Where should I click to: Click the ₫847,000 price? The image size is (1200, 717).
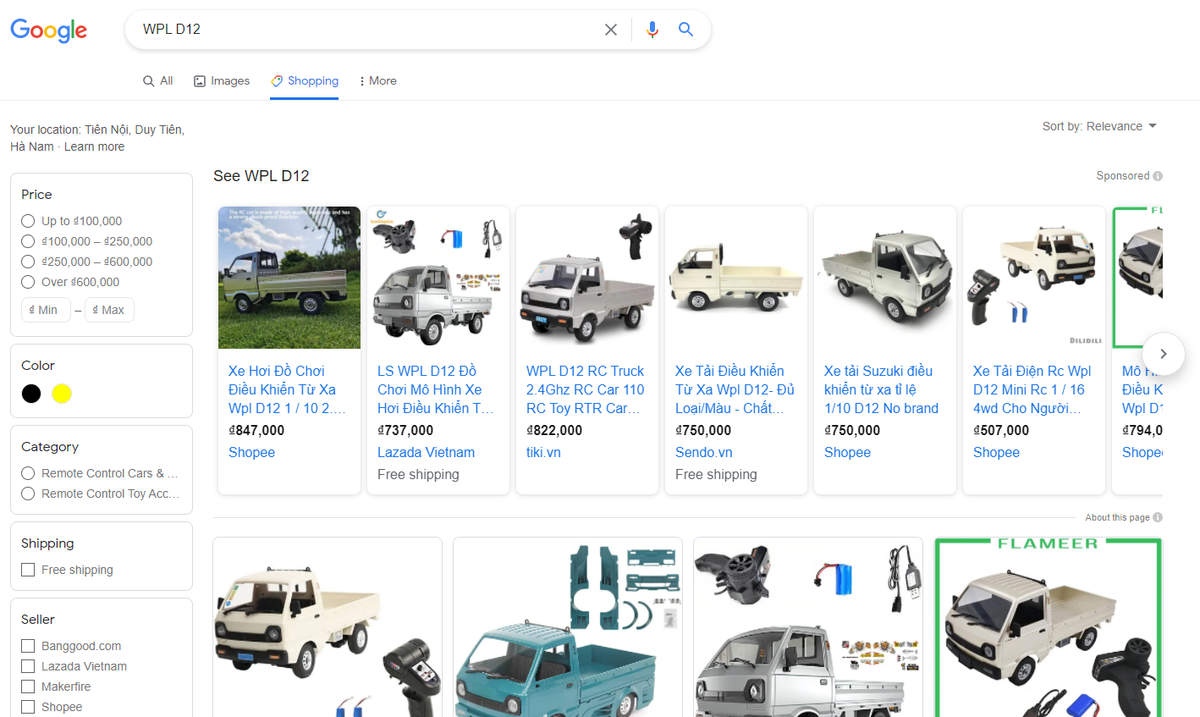click(256, 431)
